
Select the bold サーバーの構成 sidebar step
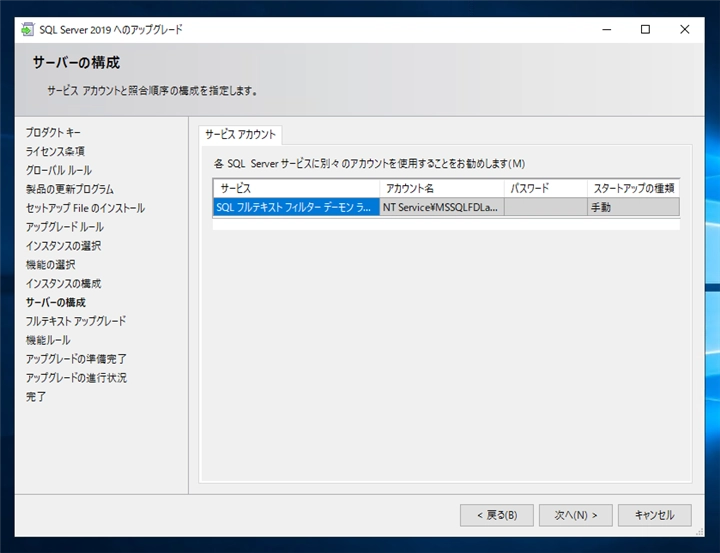coord(56,302)
